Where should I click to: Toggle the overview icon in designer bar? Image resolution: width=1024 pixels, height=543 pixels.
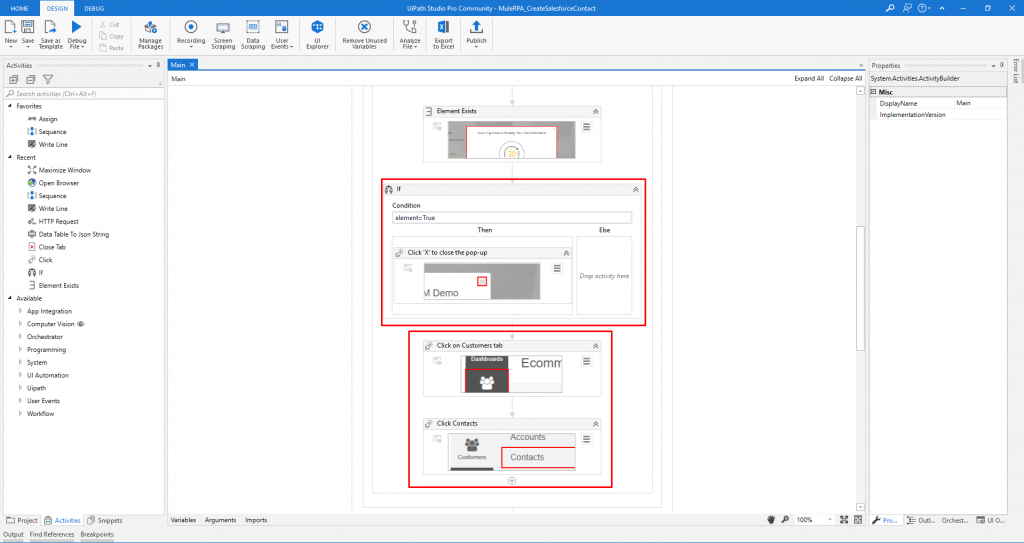click(x=858, y=519)
